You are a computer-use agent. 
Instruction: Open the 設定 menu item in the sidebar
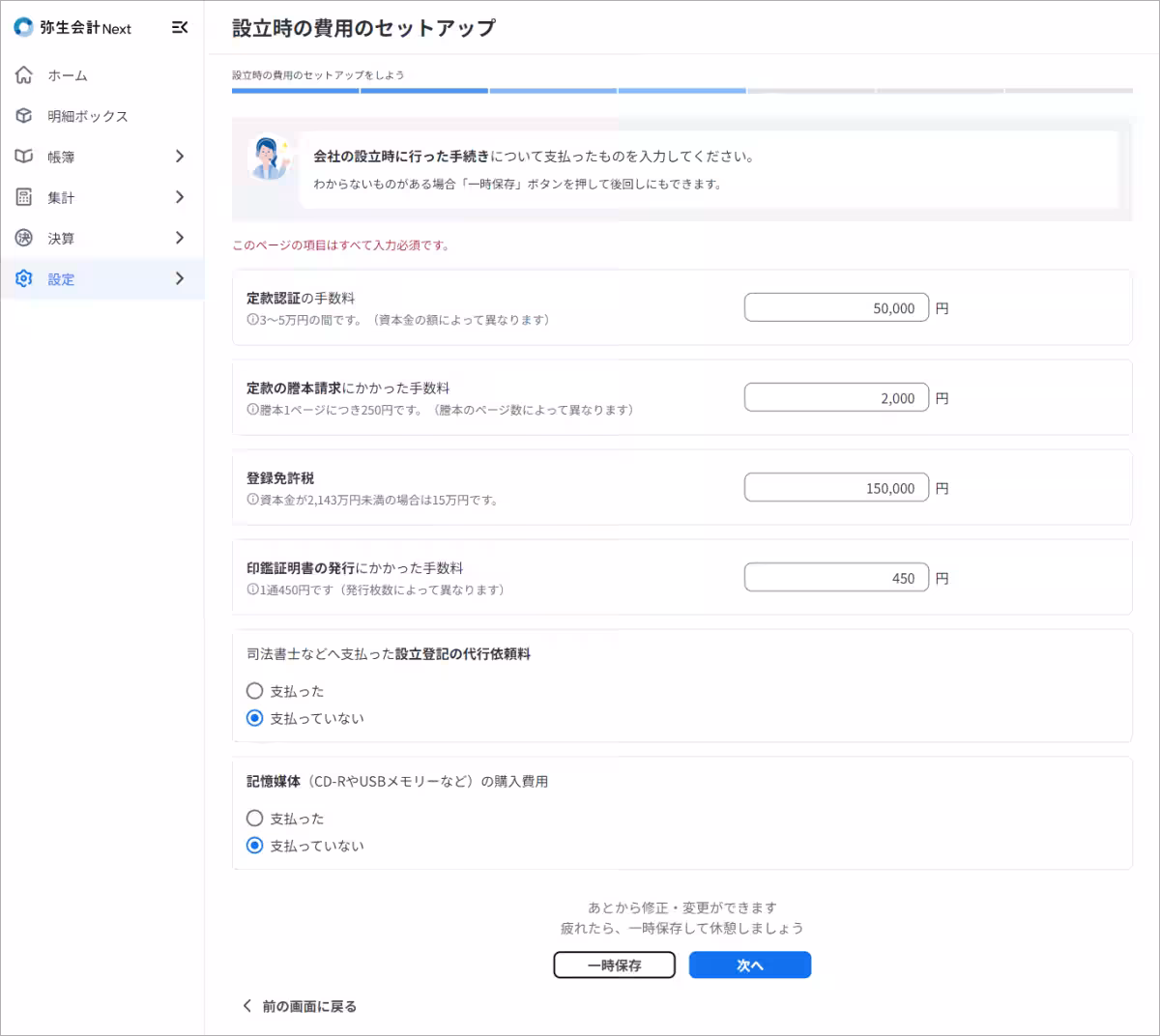pos(60,278)
